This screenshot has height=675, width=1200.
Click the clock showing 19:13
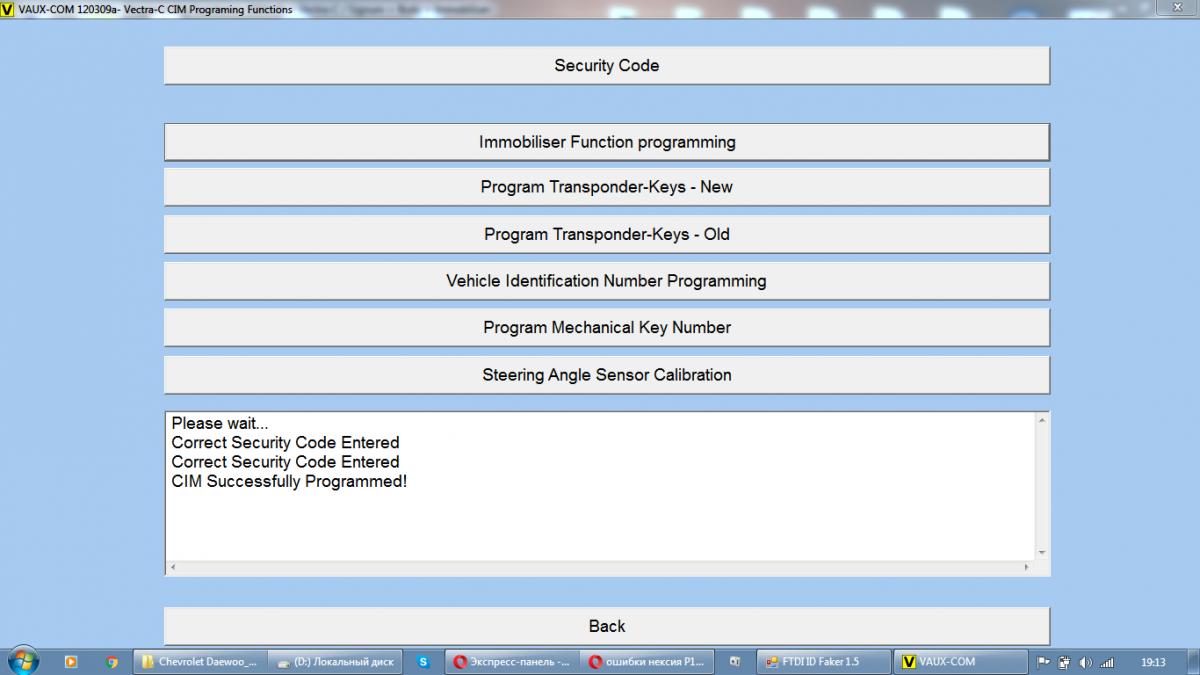[x=1153, y=662]
